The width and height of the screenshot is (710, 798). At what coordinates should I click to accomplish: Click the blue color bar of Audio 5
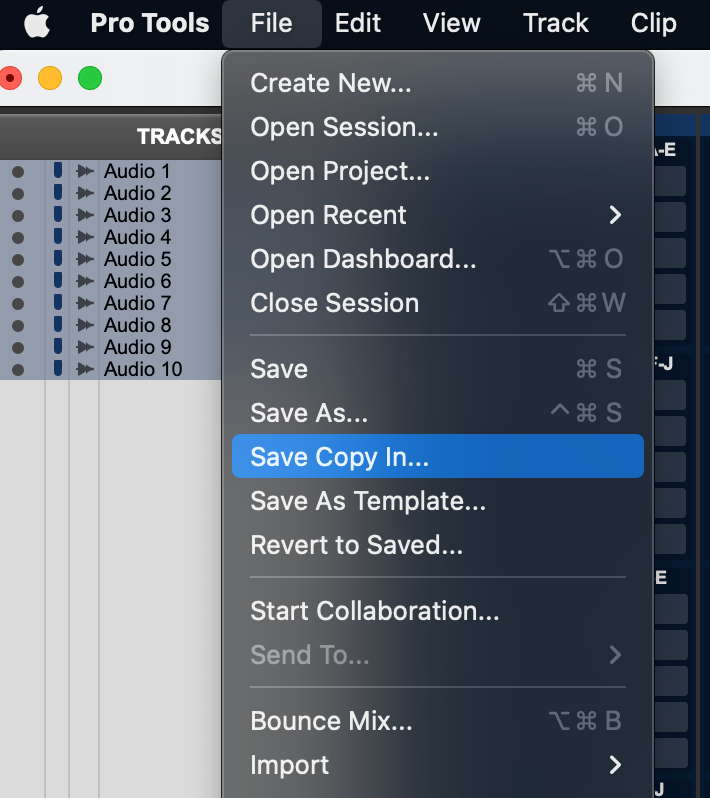pyautogui.click(x=58, y=258)
